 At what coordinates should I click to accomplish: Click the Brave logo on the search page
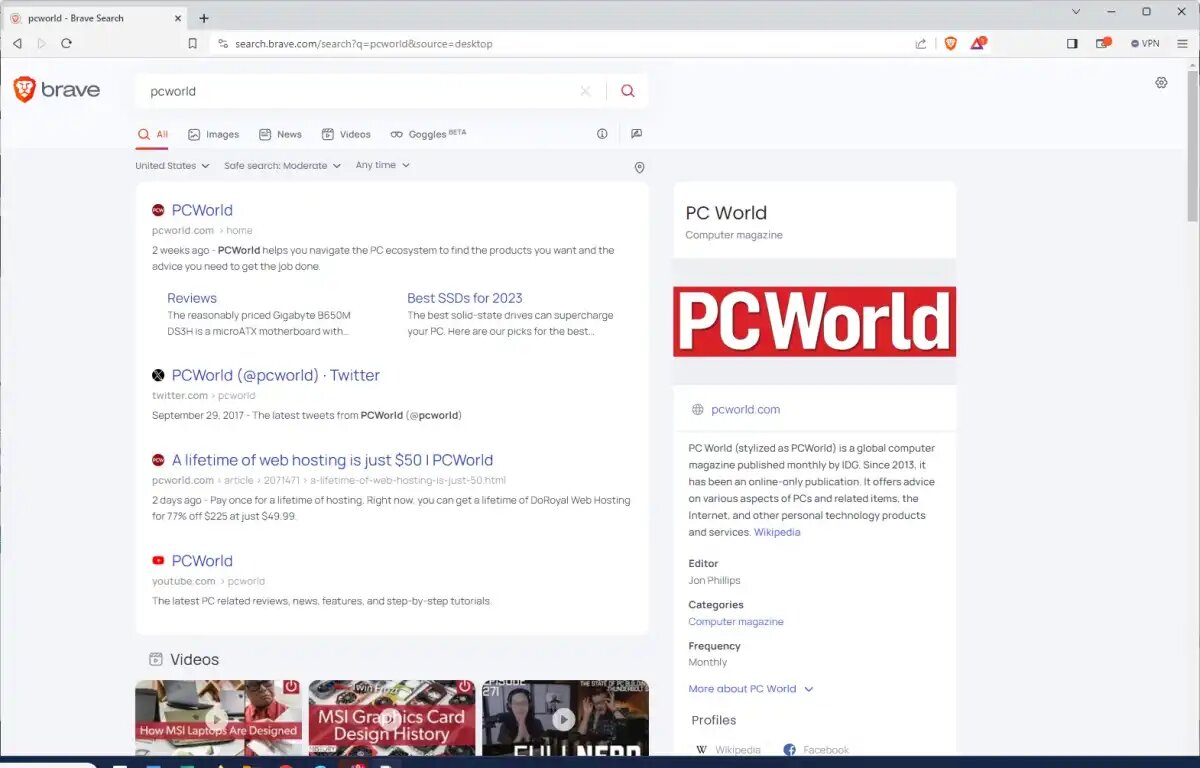[x=56, y=90]
